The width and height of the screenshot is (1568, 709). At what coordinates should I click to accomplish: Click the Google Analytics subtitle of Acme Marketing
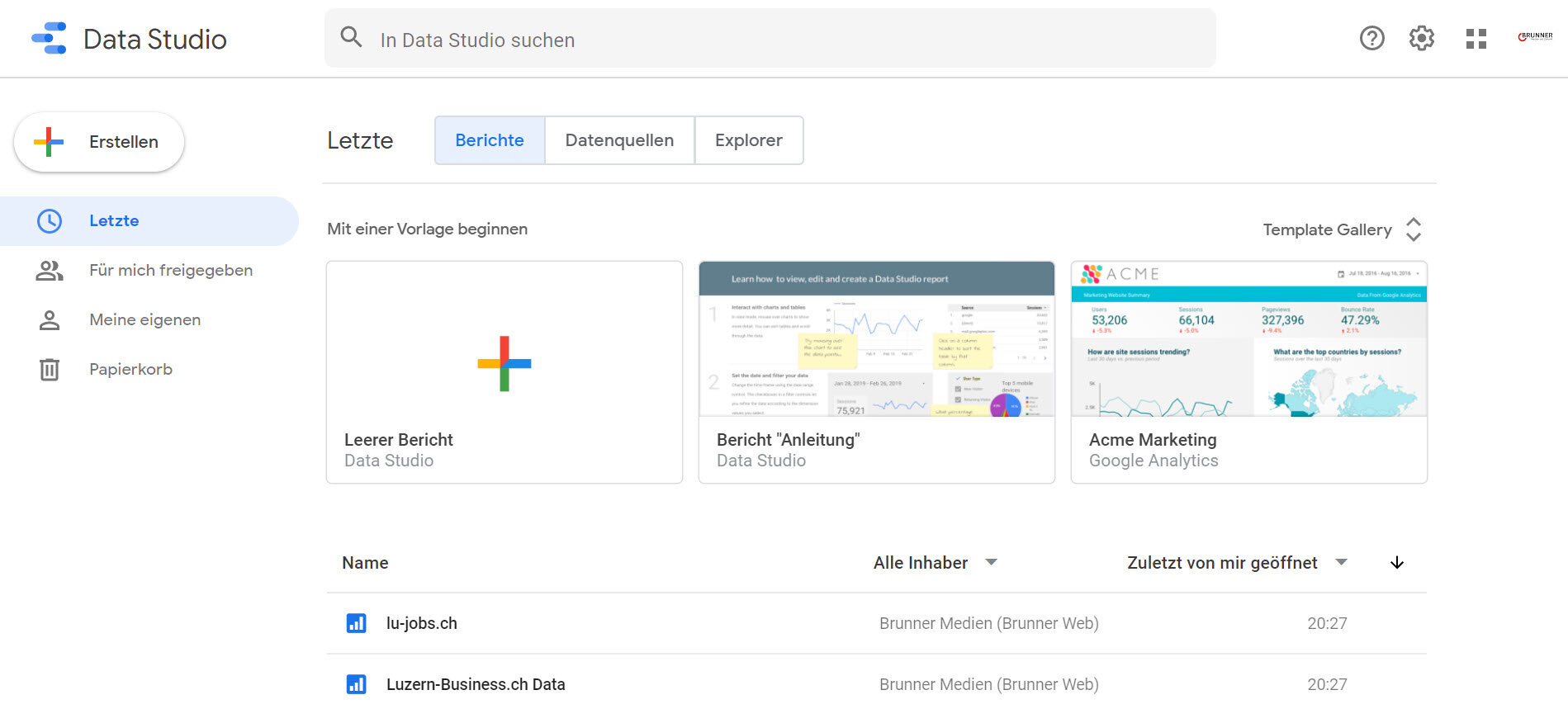1153,461
